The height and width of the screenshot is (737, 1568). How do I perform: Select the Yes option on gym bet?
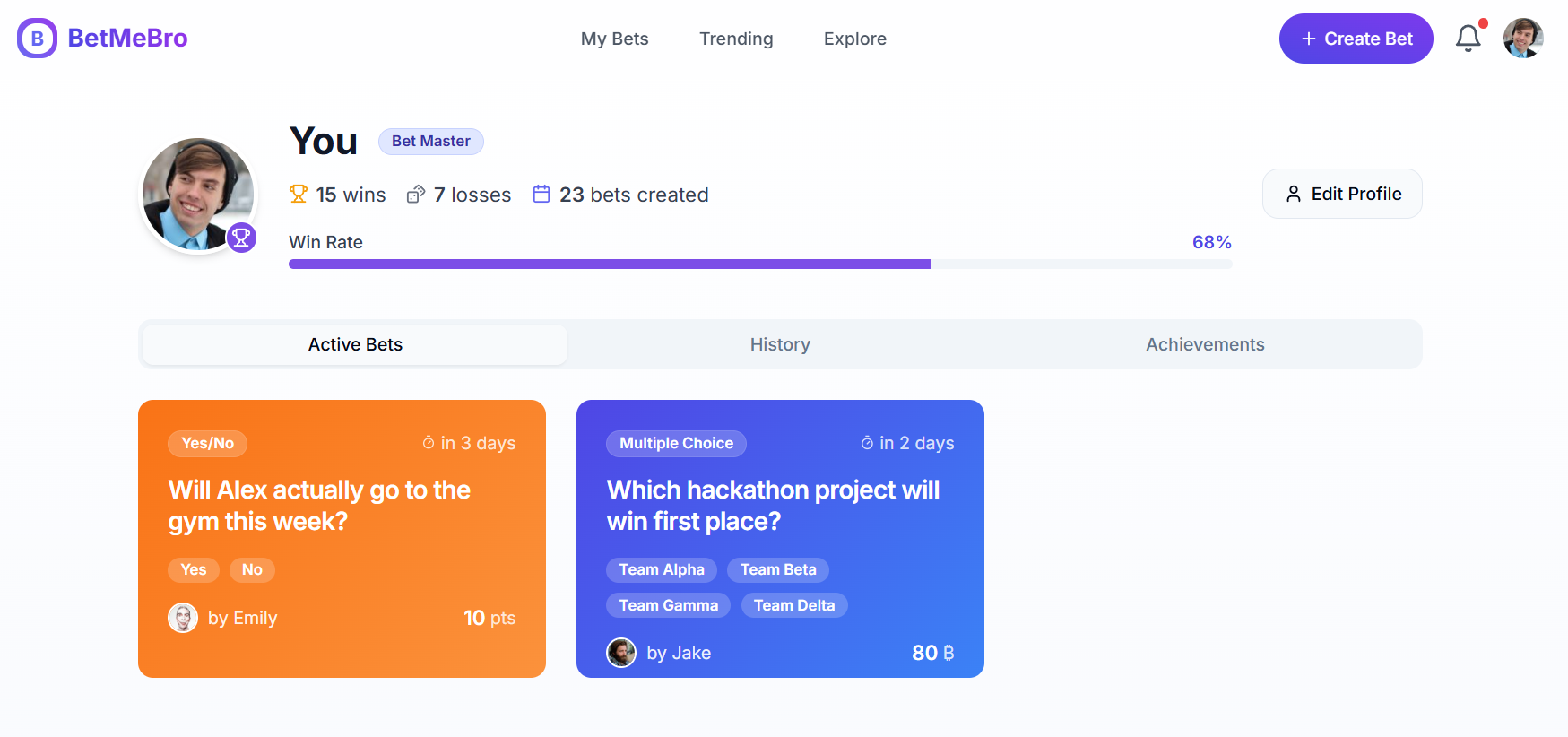[194, 569]
